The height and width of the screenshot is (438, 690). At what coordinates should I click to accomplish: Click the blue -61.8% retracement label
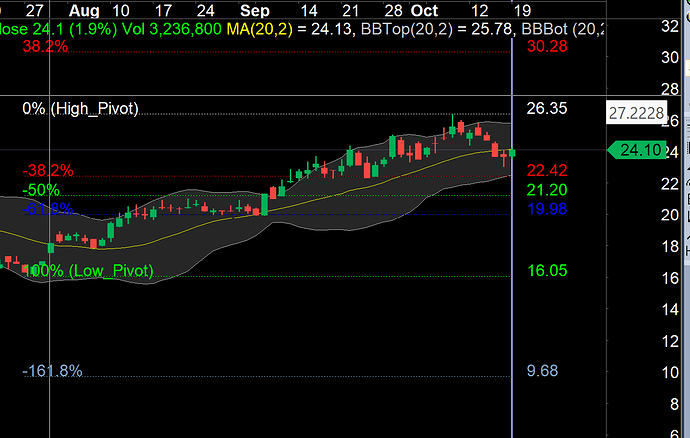[48, 209]
